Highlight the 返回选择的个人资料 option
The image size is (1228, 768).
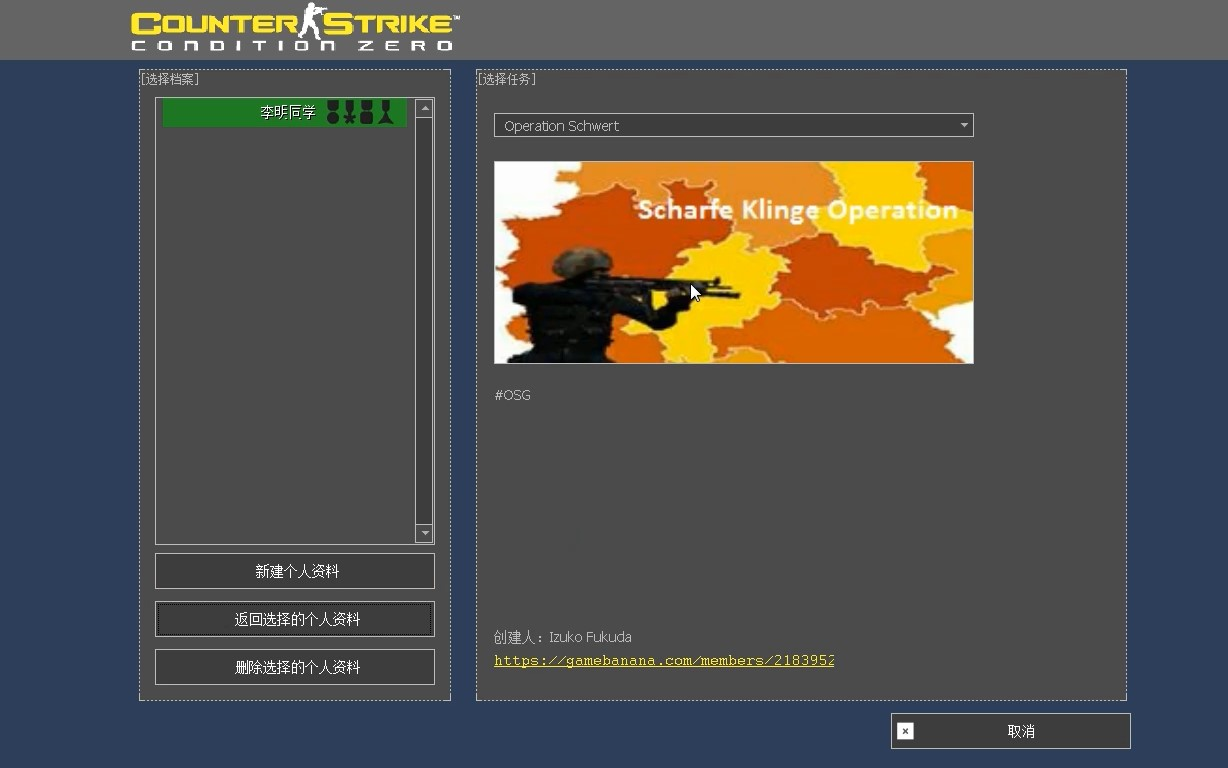pyautogui.click(x=294, y=618)
